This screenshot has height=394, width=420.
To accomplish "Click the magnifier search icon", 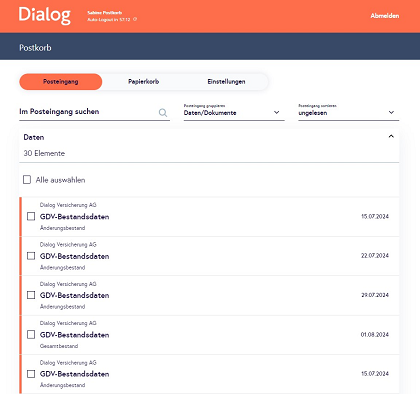I will click(x=163, y=113).
